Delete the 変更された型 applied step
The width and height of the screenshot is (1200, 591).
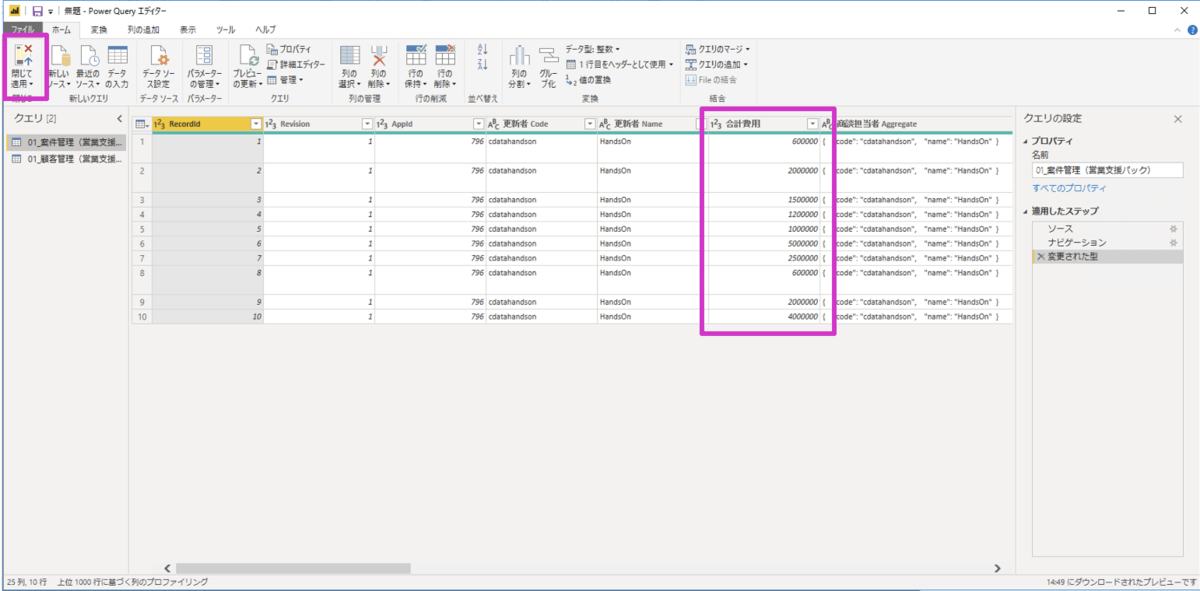coord(1041,257)
